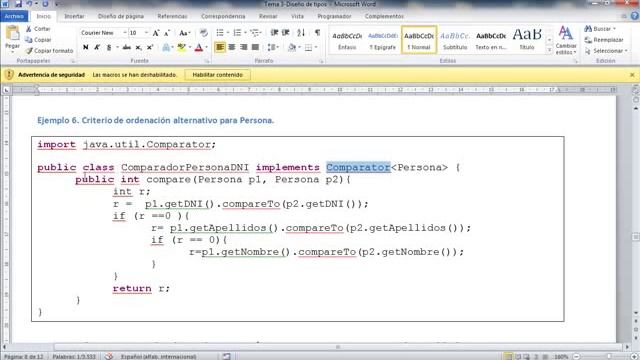This screenshot has height=360, width=640.
Task: Toggle italic K formatting
Action: click(97, 47)
